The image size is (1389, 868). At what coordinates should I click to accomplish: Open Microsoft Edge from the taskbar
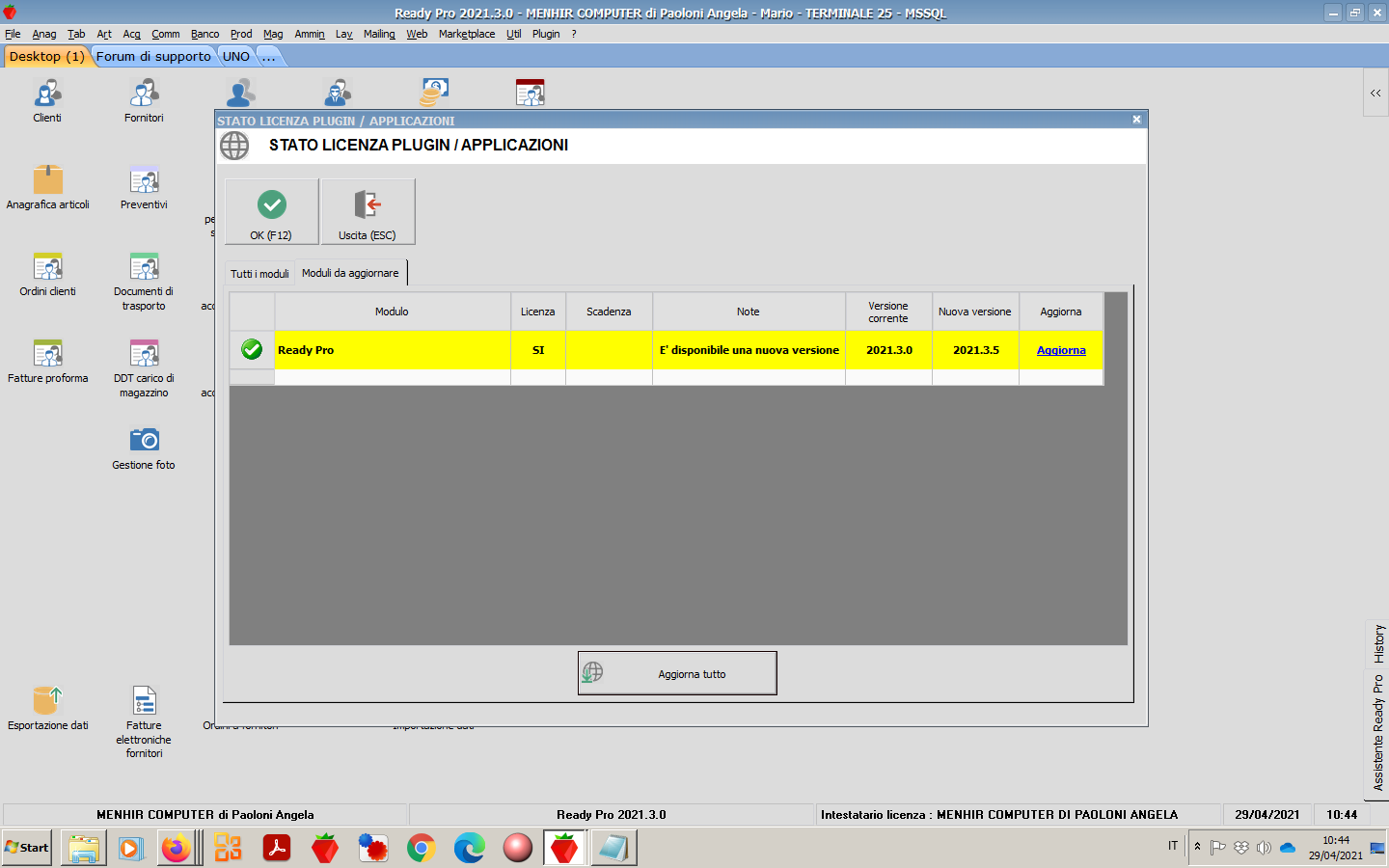coord(469,848)
